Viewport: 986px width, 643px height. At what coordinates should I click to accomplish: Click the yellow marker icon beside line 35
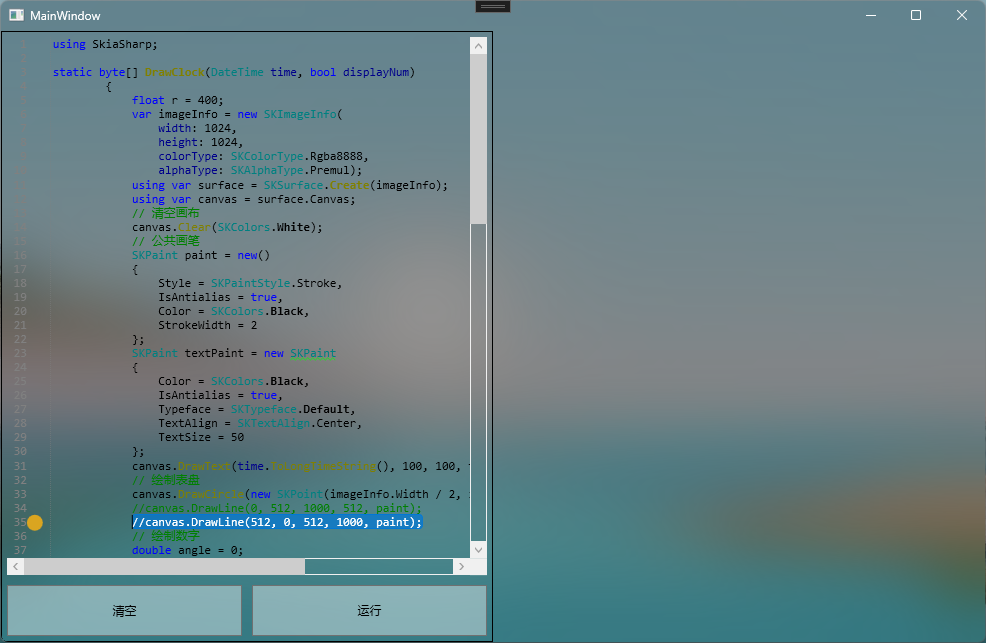[35, 522]
